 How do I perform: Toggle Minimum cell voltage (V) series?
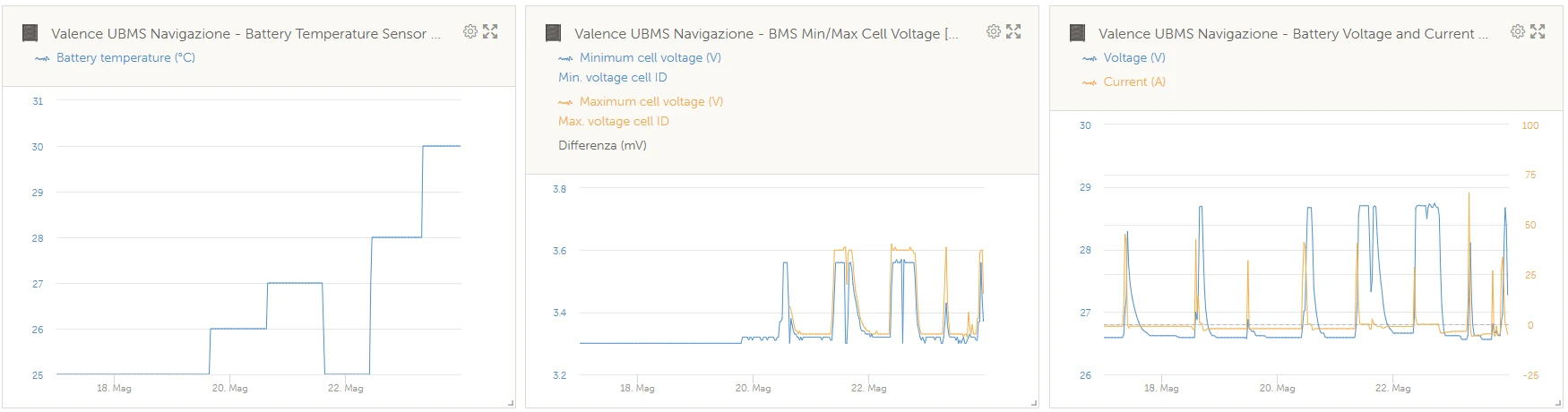coord(640,57)
